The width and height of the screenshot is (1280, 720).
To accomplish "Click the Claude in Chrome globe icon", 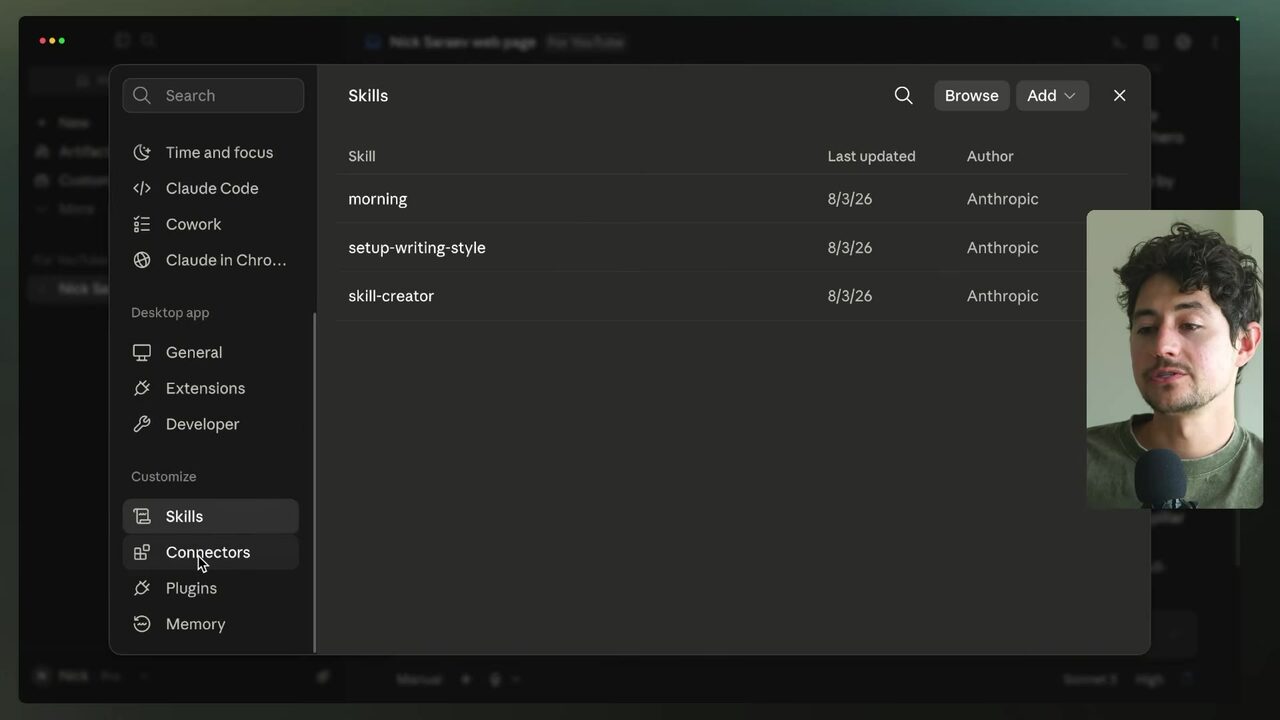I will [142, 260].
